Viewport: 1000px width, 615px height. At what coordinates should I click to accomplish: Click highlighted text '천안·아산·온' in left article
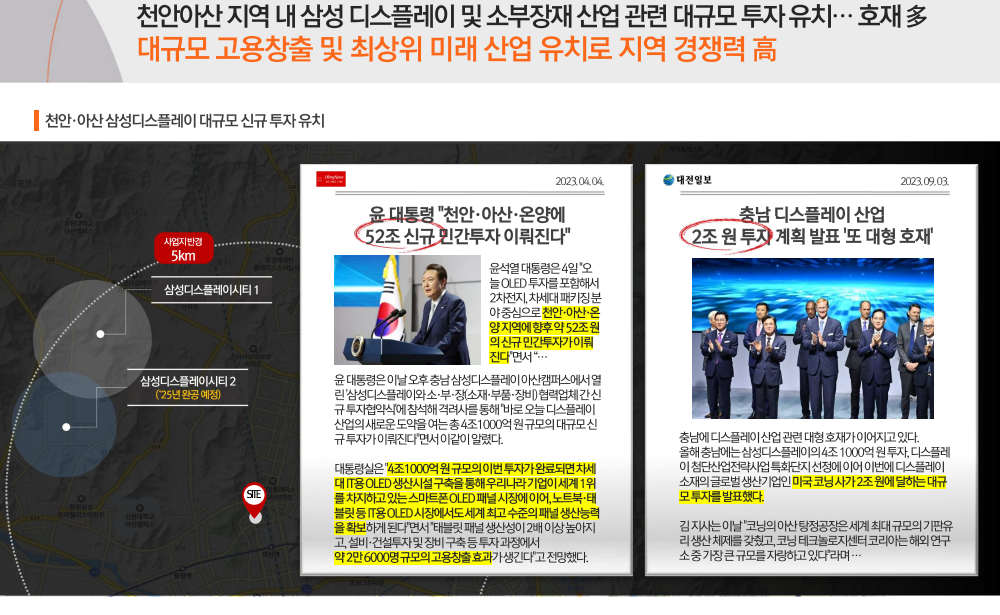(571, 313)
